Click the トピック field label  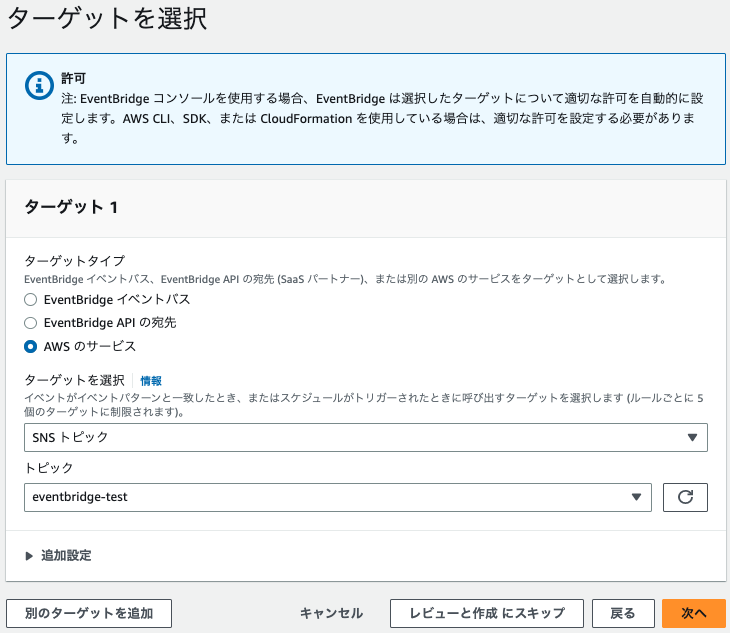(x=49, y=467)
